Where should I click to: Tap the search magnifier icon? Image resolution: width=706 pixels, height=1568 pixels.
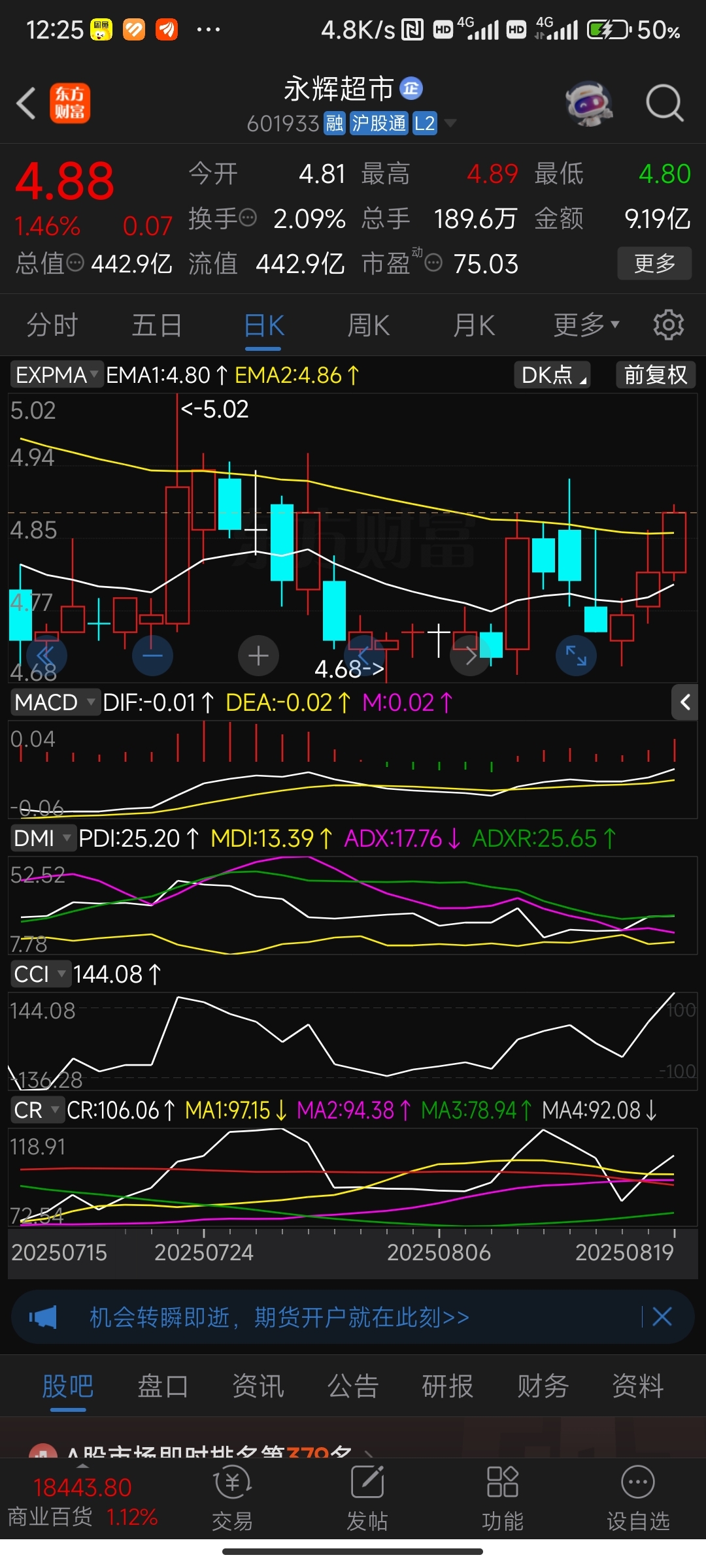[664, 103]
